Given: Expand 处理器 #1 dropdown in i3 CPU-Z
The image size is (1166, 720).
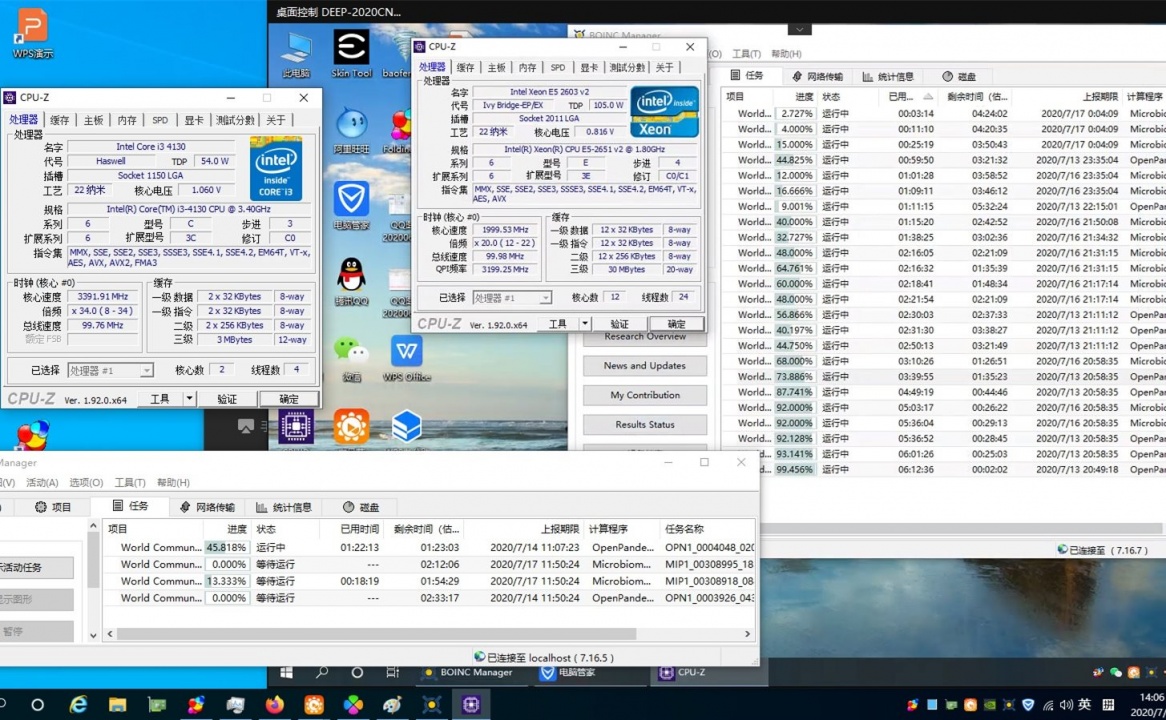Looking at the screenshot, I should (x=146, y=370).
